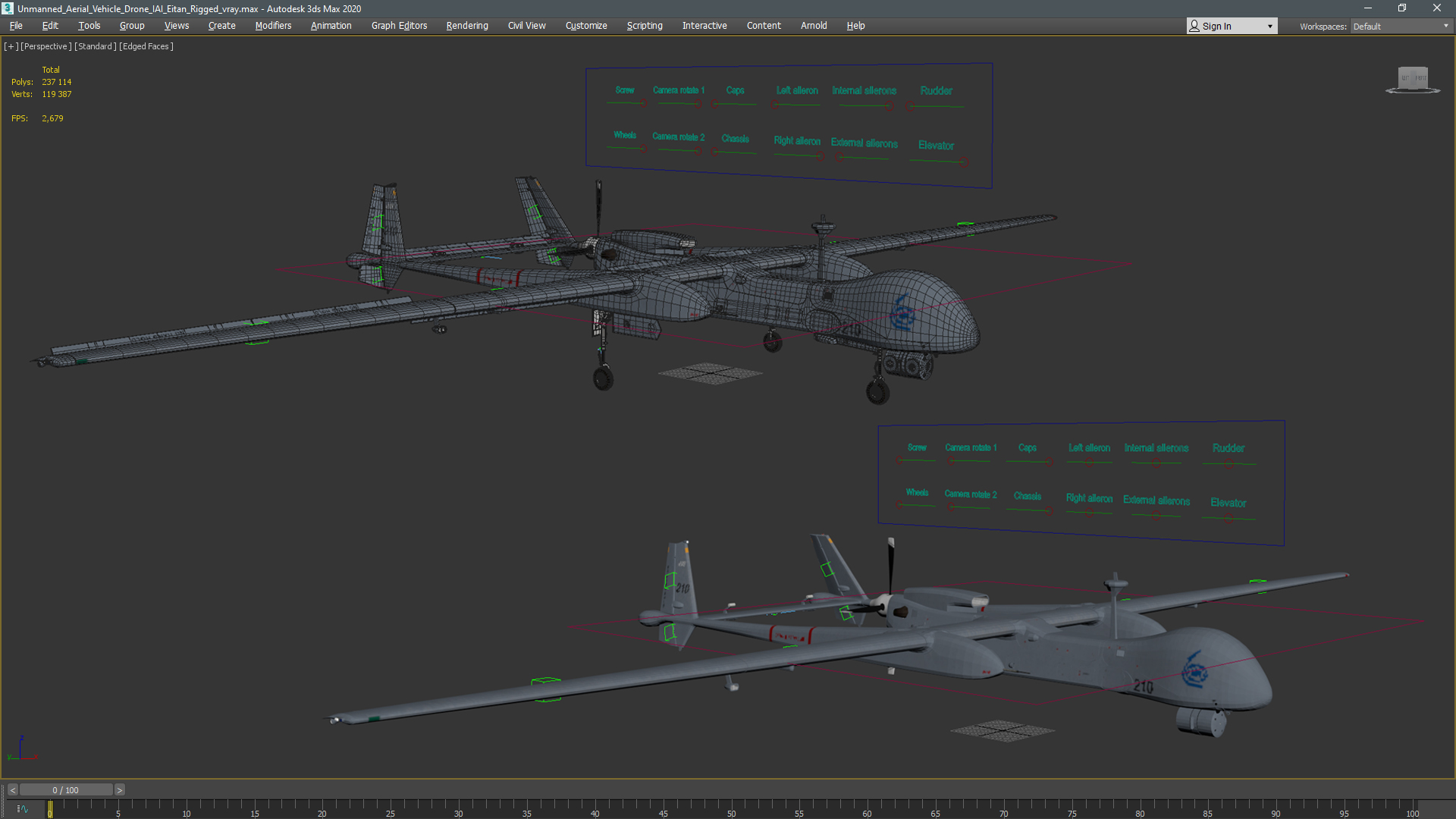Open the File menu
Viewport: 1456px width, 819px height.
pos(16,26)
